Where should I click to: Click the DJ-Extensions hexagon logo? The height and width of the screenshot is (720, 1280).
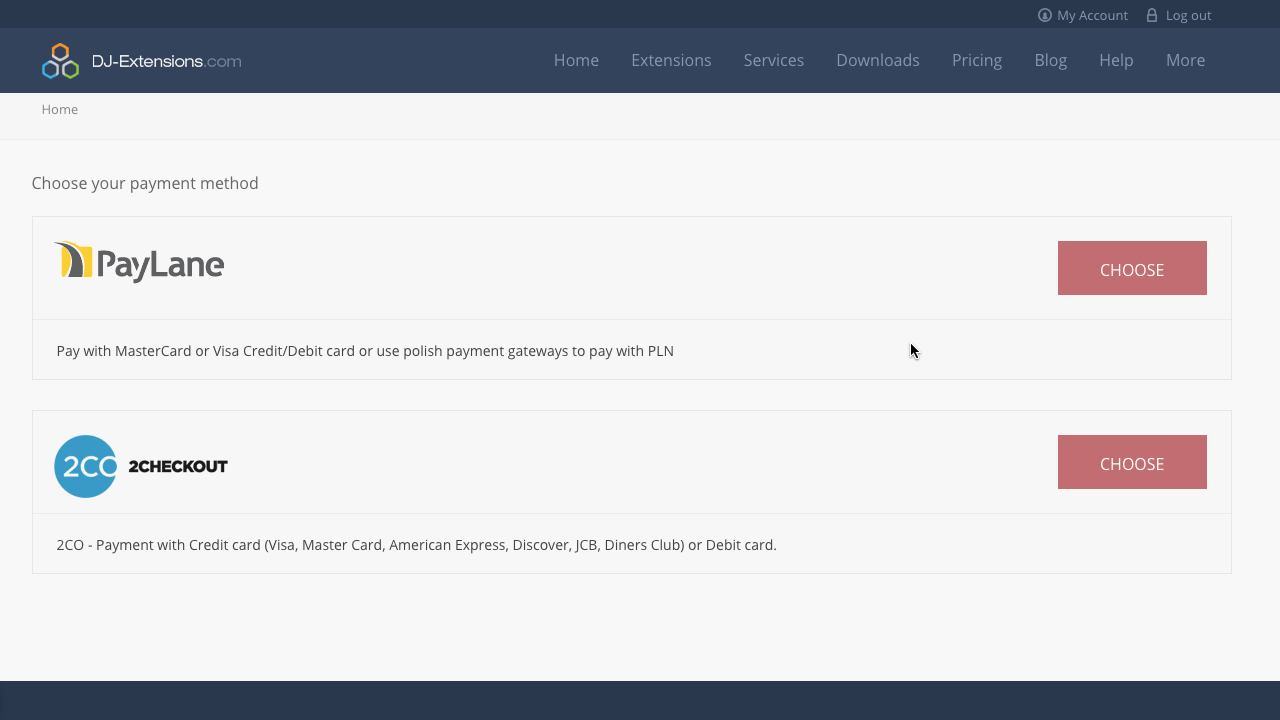point(60,61)
